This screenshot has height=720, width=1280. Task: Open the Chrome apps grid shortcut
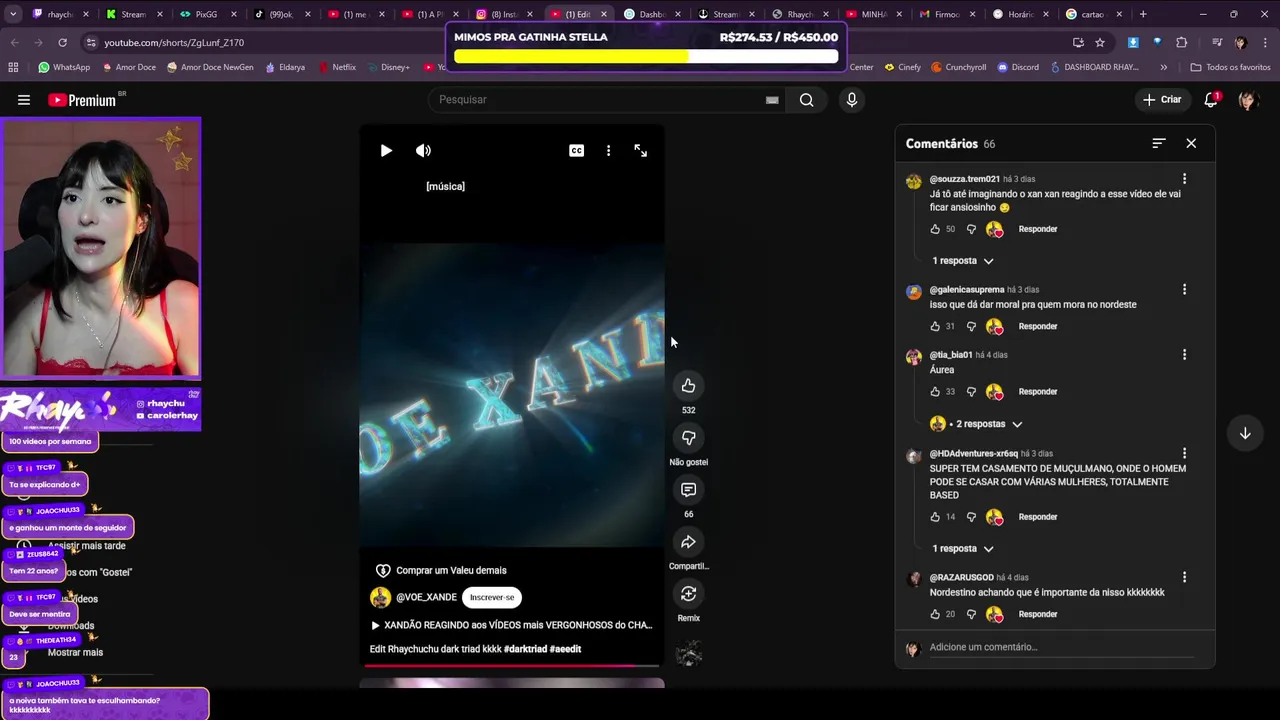point(13,67)
